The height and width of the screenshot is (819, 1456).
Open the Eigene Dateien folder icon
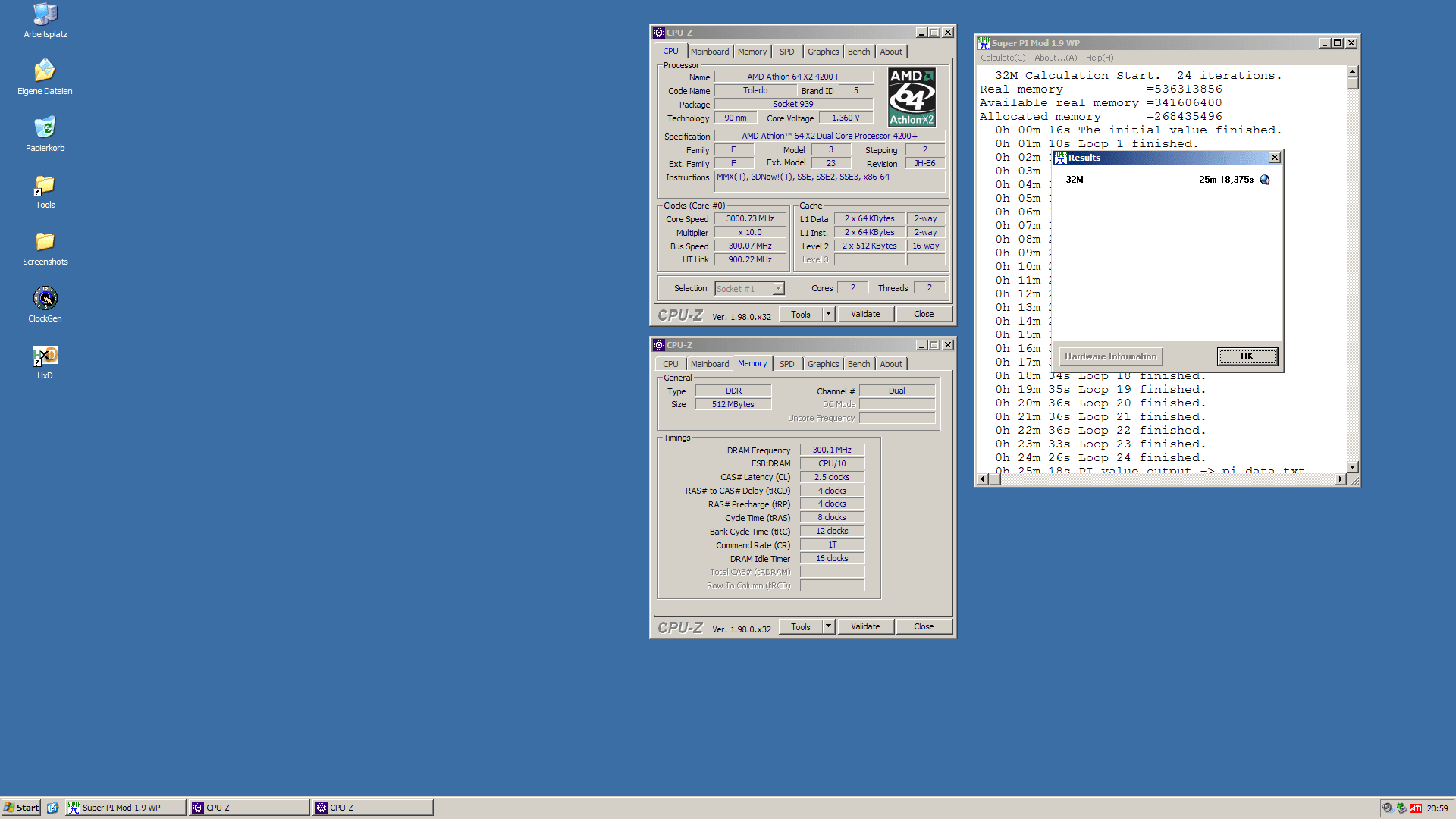point(45,77)
